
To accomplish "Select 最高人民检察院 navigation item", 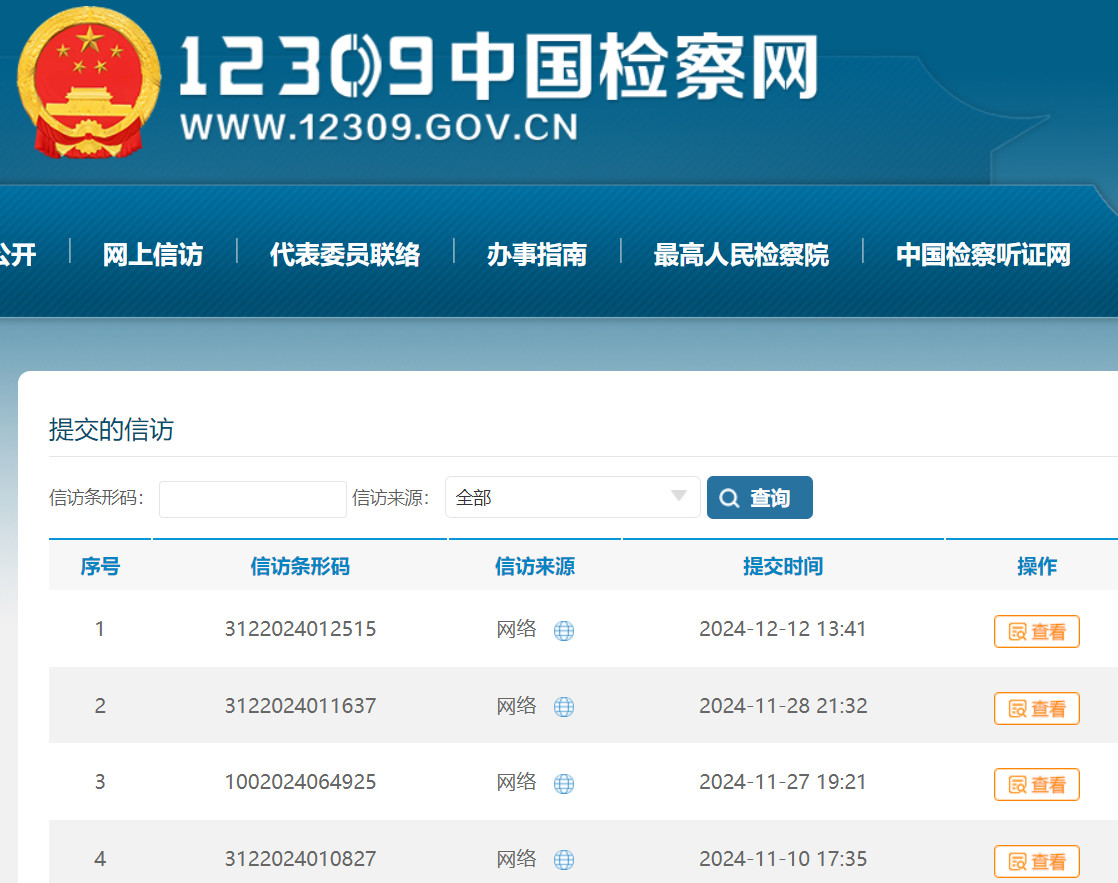I will pos(741,255).
